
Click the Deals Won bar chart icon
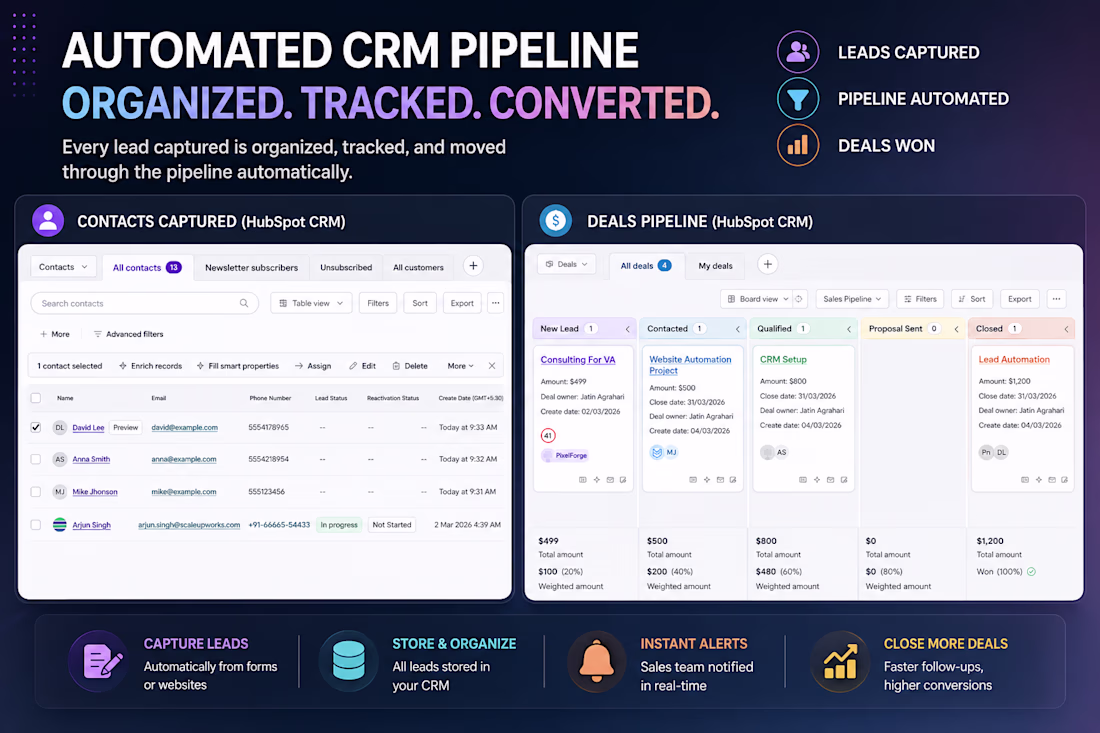click(798, 145)
